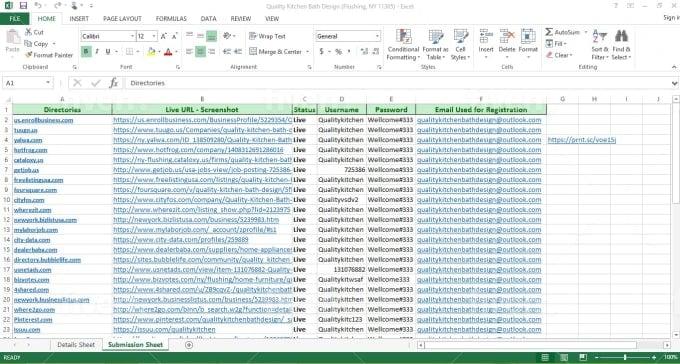680x364 pixels.
Task: Toggle Wrap Text option
Action: pyautogui.click(x=268, y=36)
